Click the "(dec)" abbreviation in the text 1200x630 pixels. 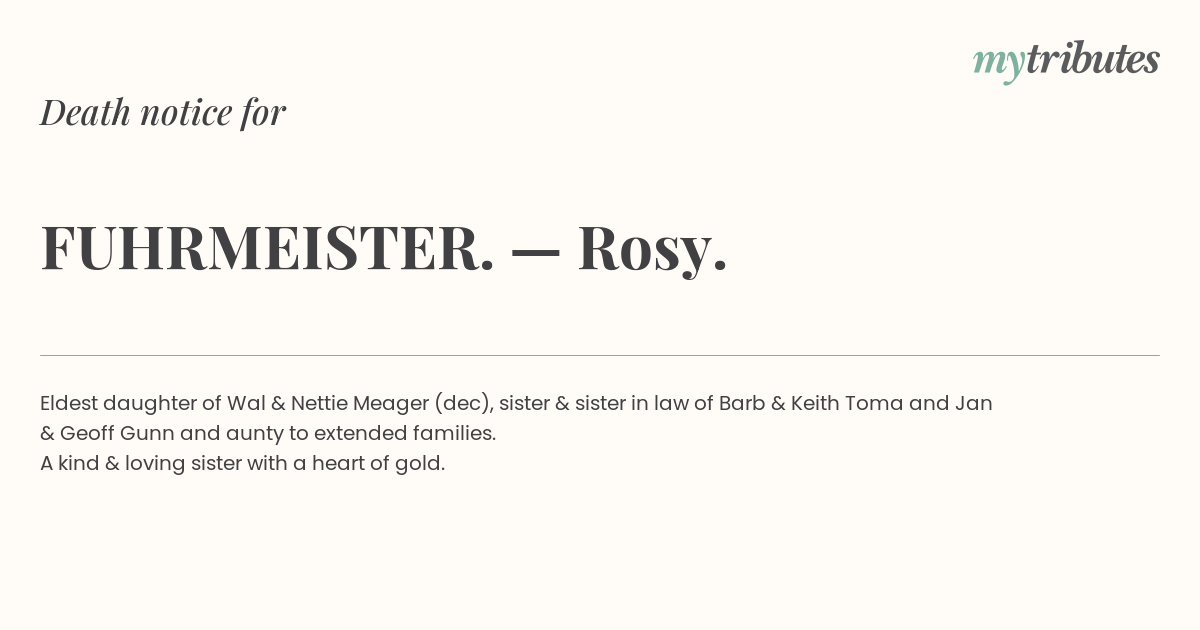pyautogui.click(x=462, y=404)
